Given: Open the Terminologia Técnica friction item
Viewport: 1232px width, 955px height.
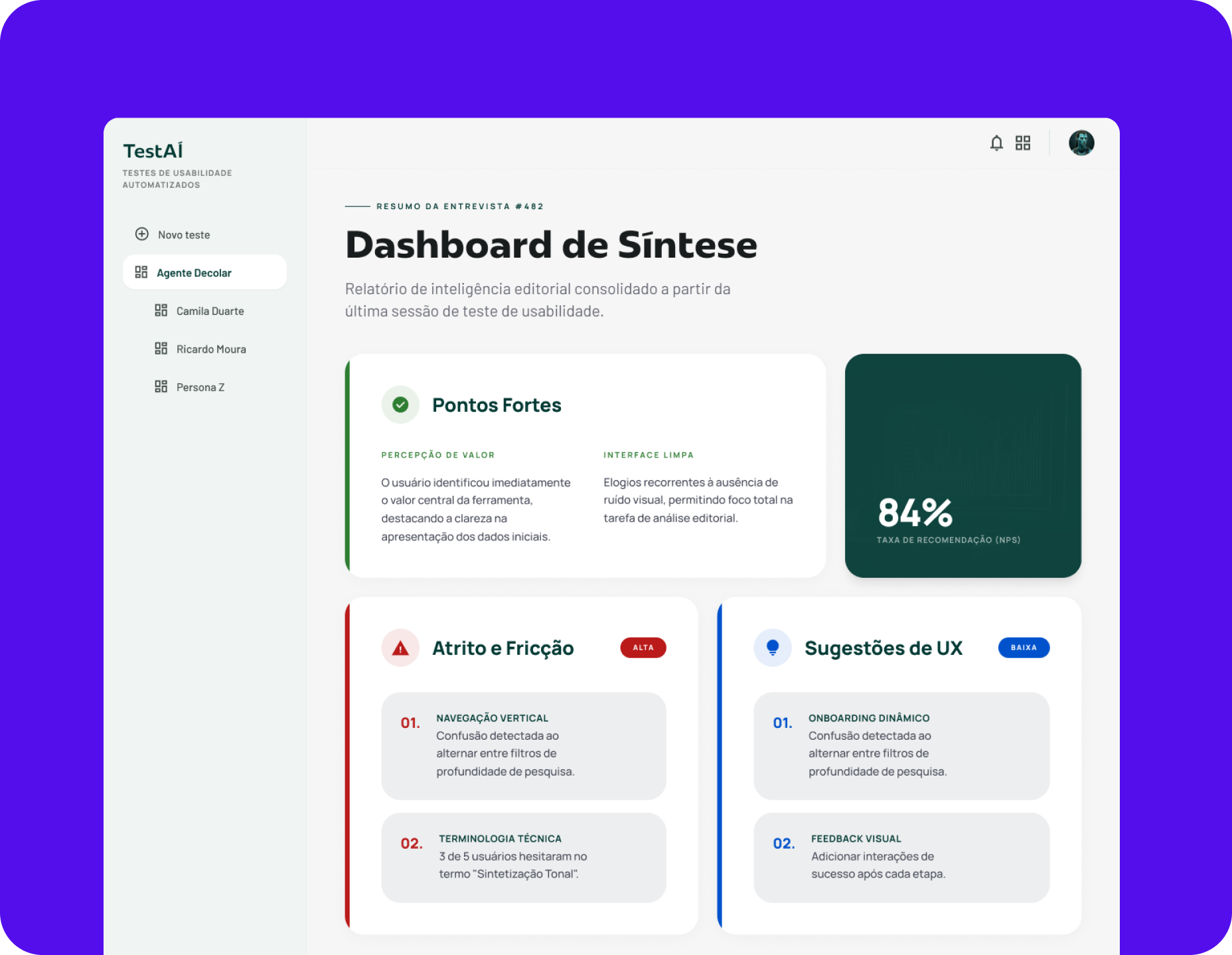Looking at the screenshot, I should pos(524,857).
